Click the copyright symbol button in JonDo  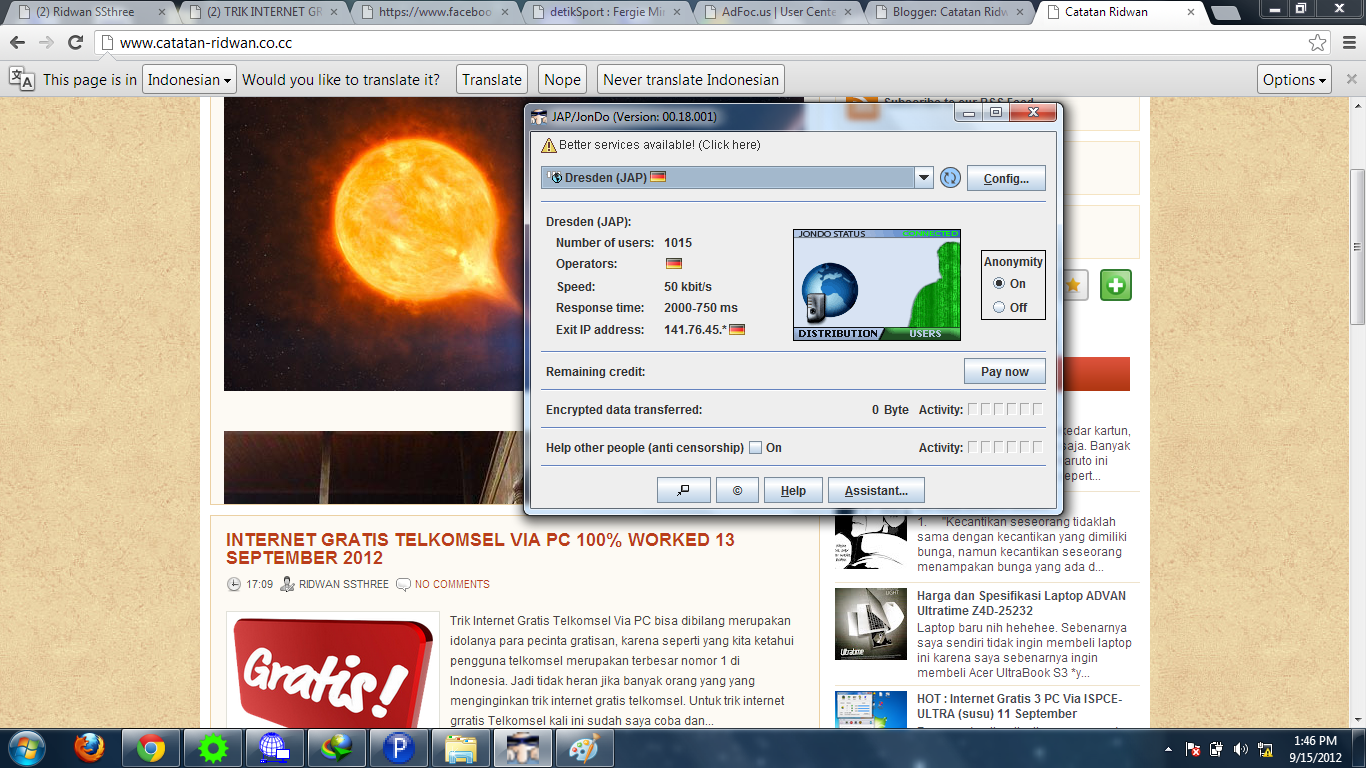737,490
